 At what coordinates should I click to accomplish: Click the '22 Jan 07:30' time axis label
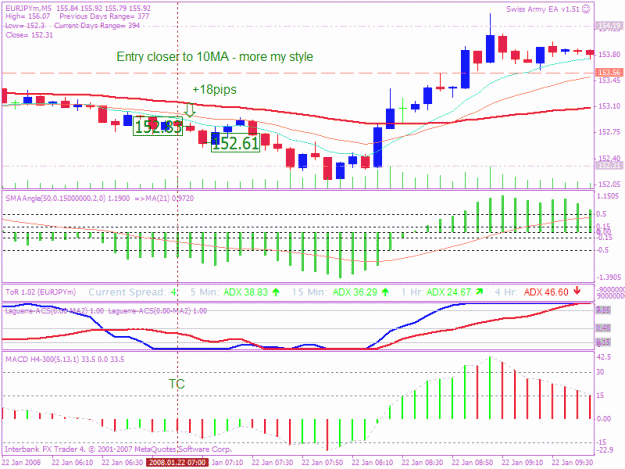click(x=273, y=463)
